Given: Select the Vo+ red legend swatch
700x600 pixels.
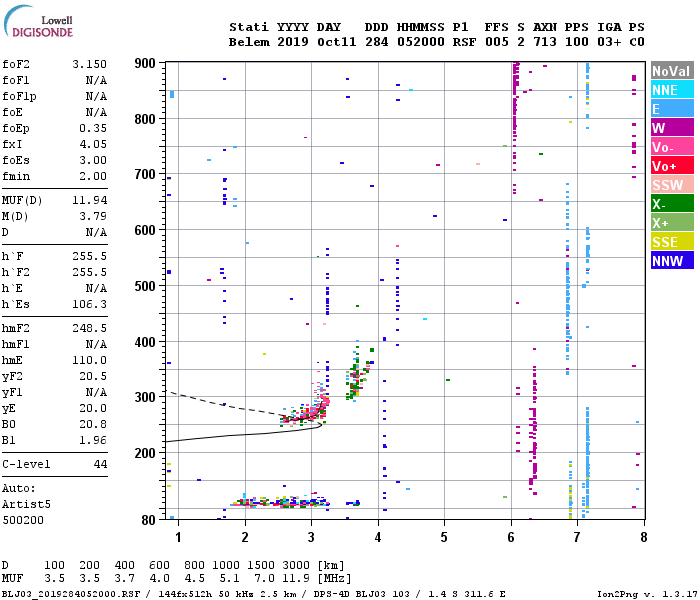Looking at the screenshot, I should click(x=672, y=166).
